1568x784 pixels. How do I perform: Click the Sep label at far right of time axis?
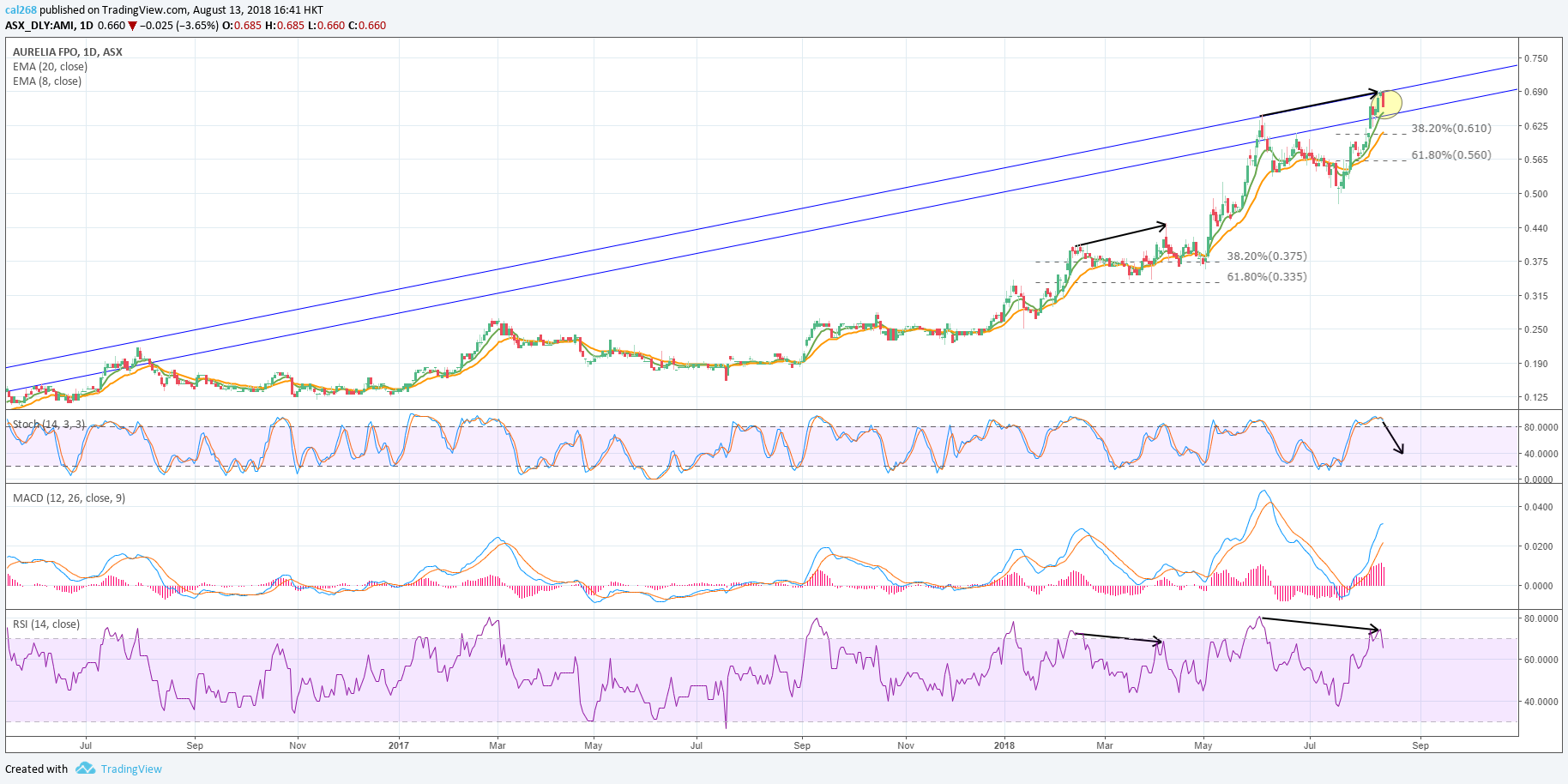[1420, 745]
